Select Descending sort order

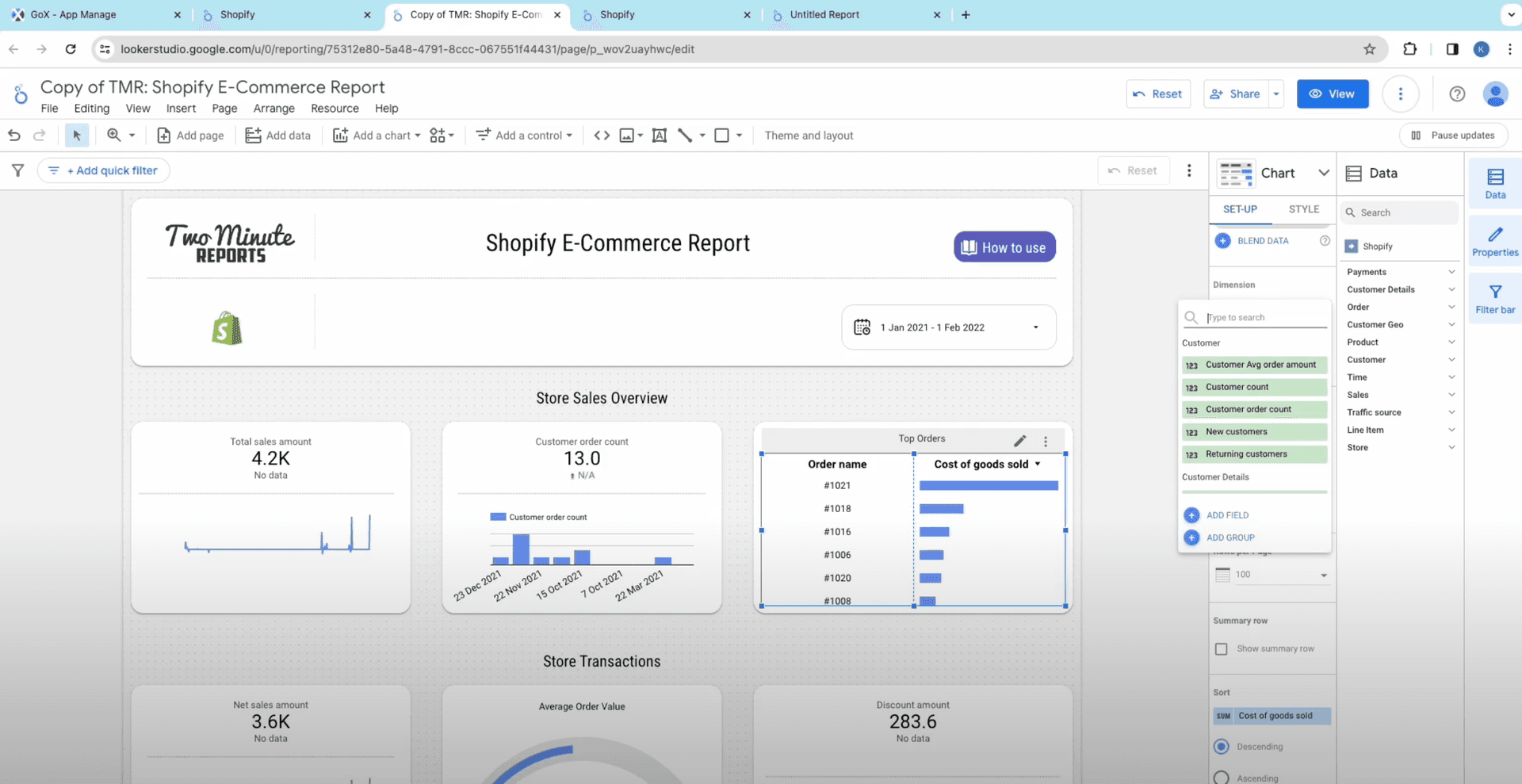point(1222,747)
